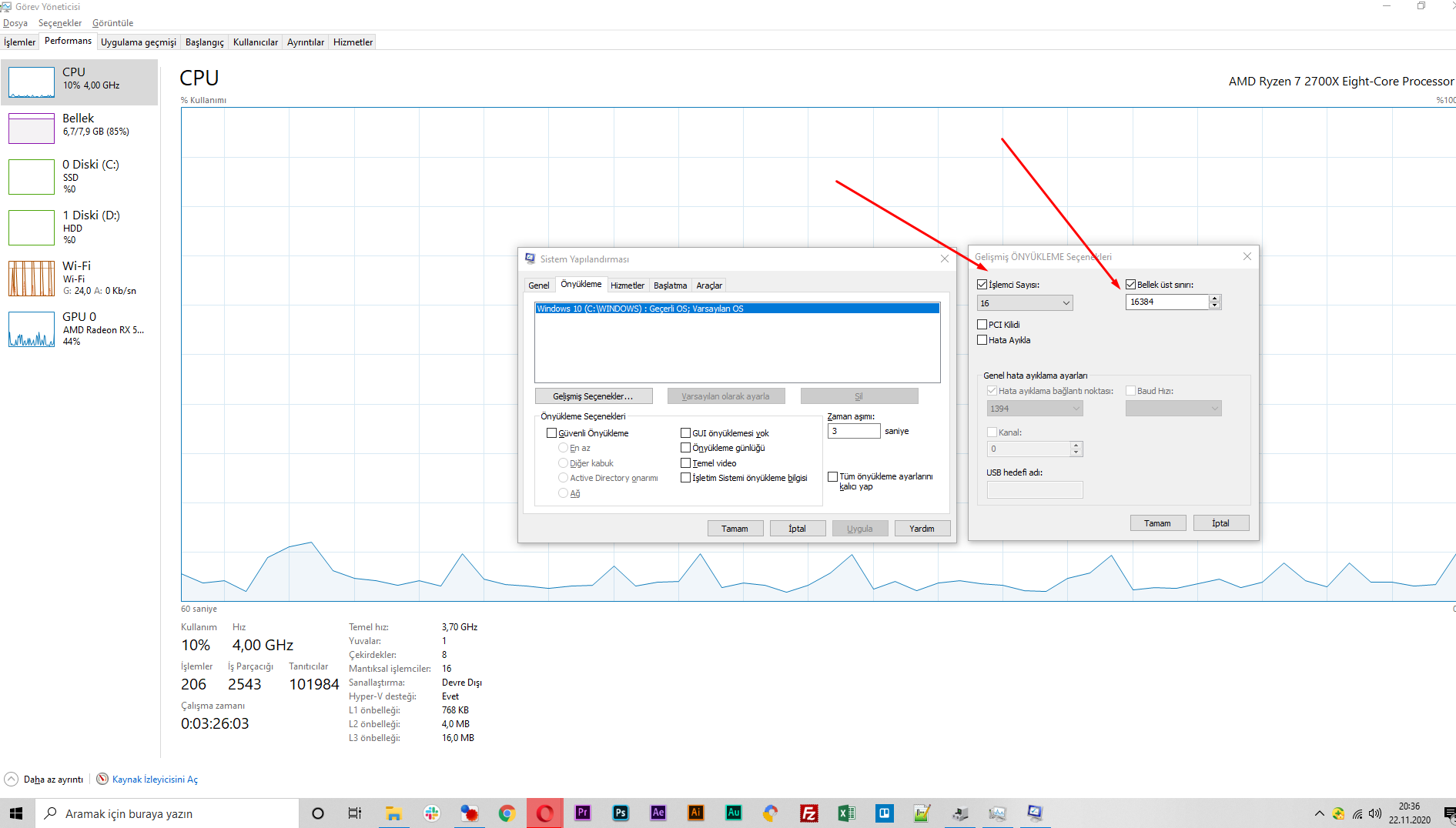Select 1 Diski (D:) HDD in the sidebar

click(79, 227)
